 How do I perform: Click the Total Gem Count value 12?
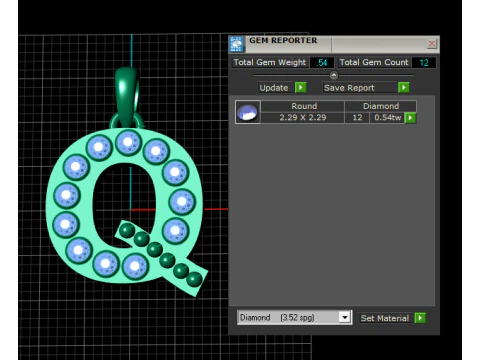424,63
